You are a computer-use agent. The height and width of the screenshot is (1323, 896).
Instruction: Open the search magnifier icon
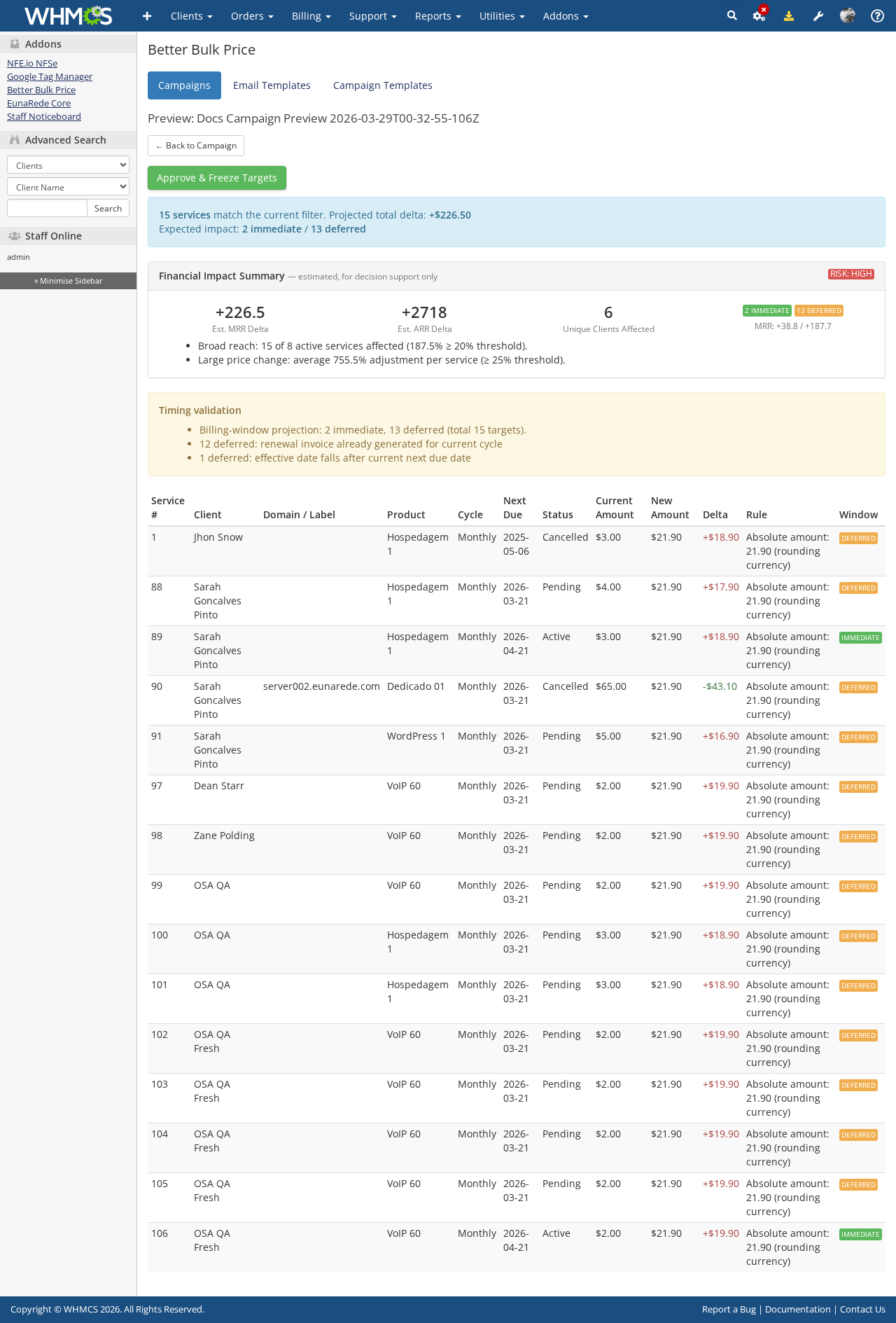pyautogui.click(x=732, y=15)
